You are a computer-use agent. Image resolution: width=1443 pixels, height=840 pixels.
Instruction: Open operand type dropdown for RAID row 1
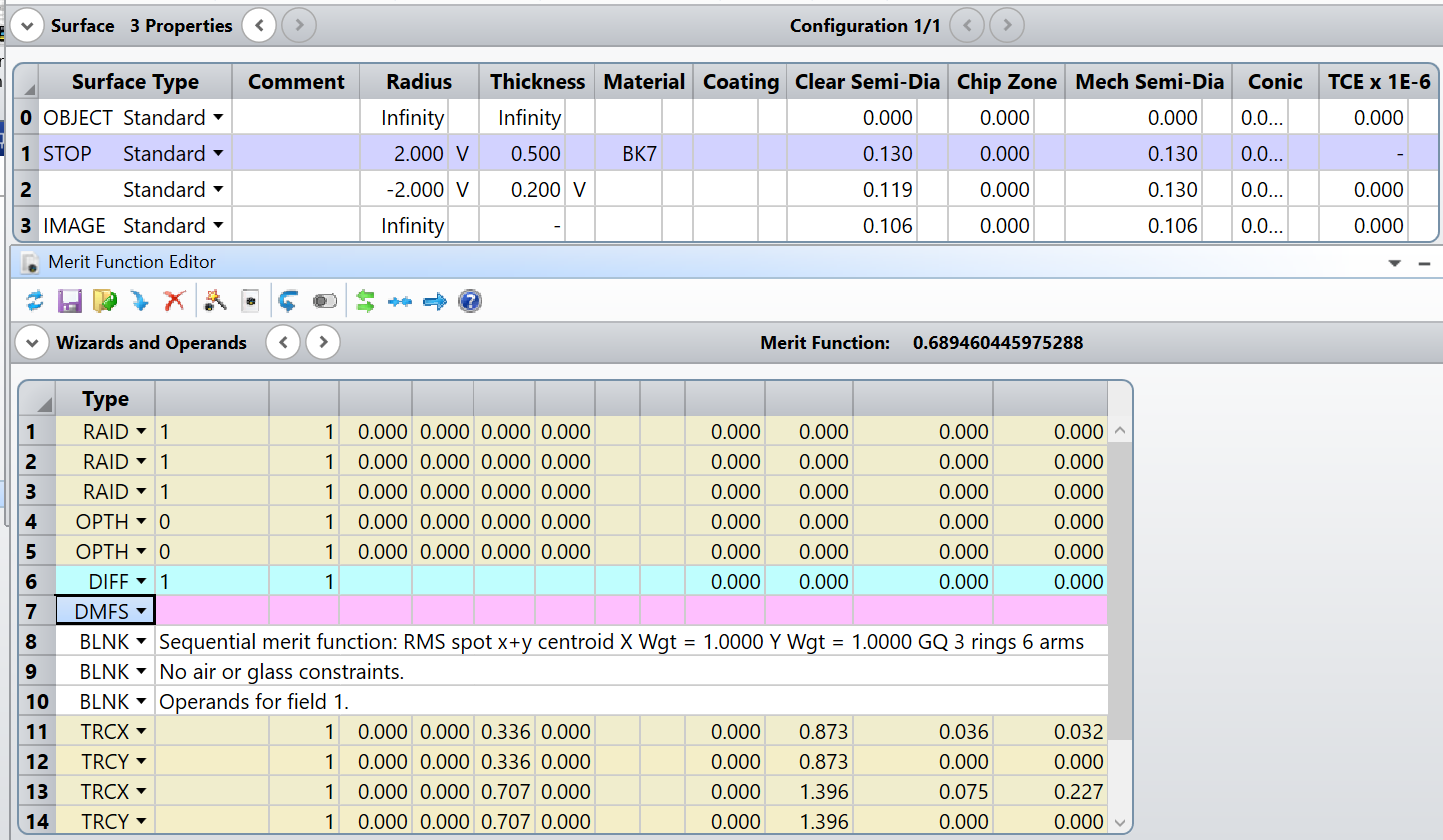click(x=141, y=432)
